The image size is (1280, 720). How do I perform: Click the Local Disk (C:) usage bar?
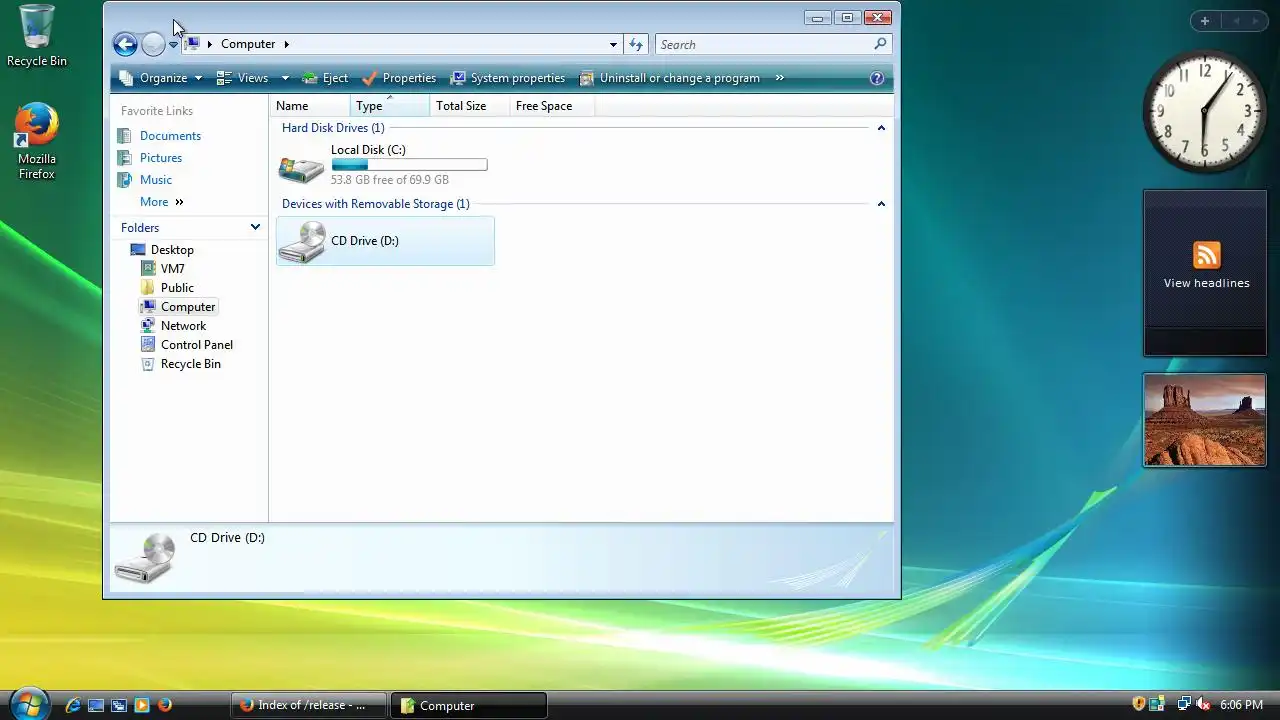pos(409,165)
